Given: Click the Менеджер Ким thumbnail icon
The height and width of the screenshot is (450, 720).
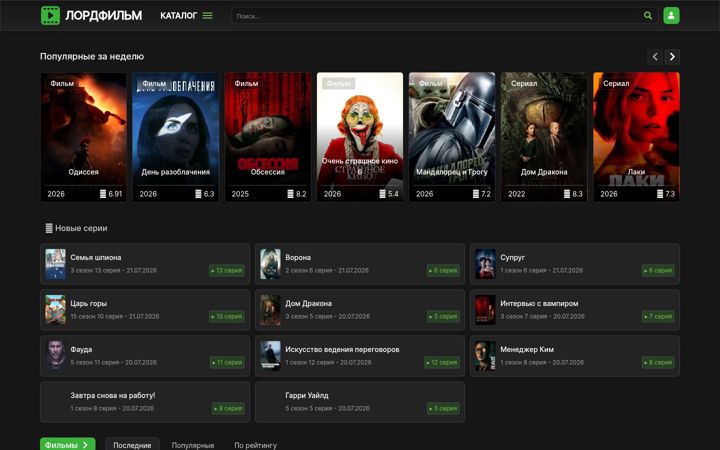Looking at the screenshot, I should pos(485,356).
